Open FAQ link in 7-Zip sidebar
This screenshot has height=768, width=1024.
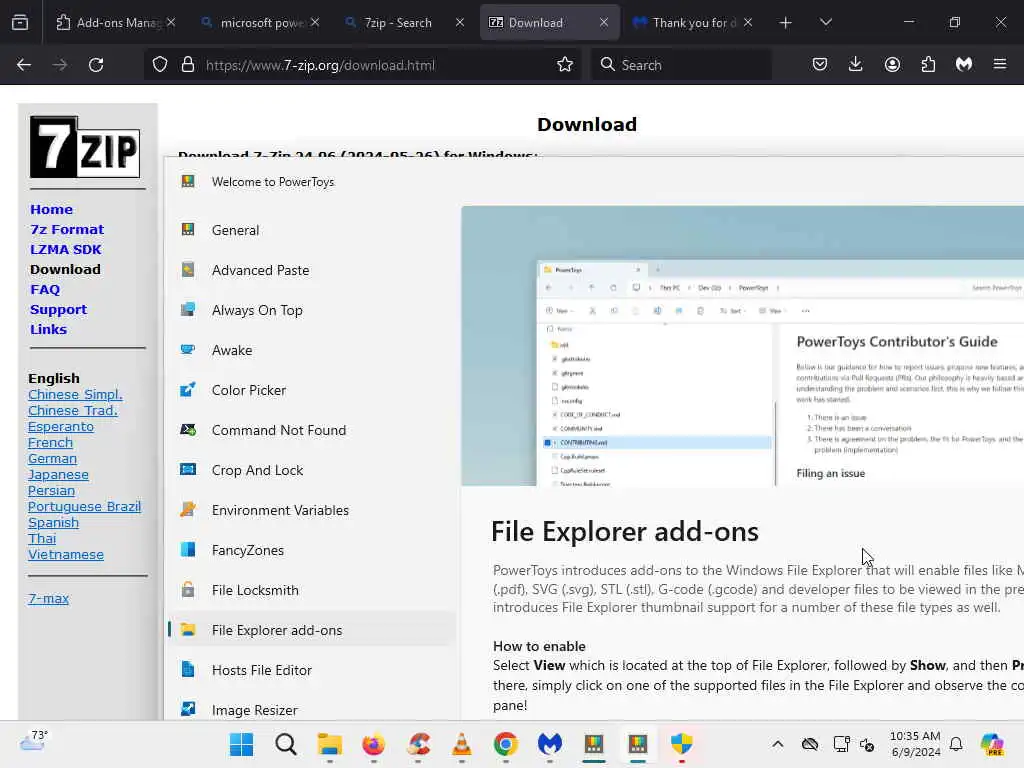pos(45,289)
